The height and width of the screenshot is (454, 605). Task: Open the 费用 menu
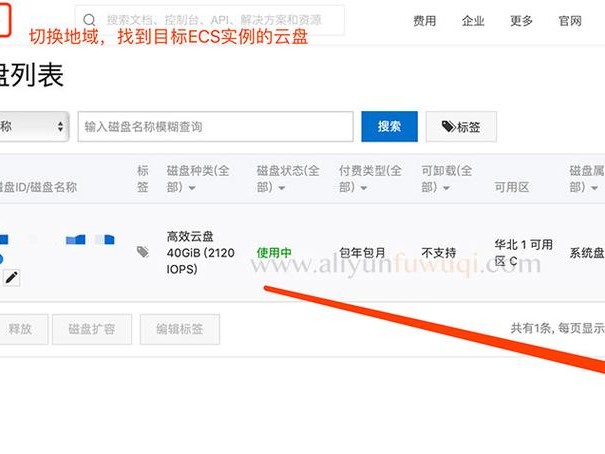click(424, 21)
